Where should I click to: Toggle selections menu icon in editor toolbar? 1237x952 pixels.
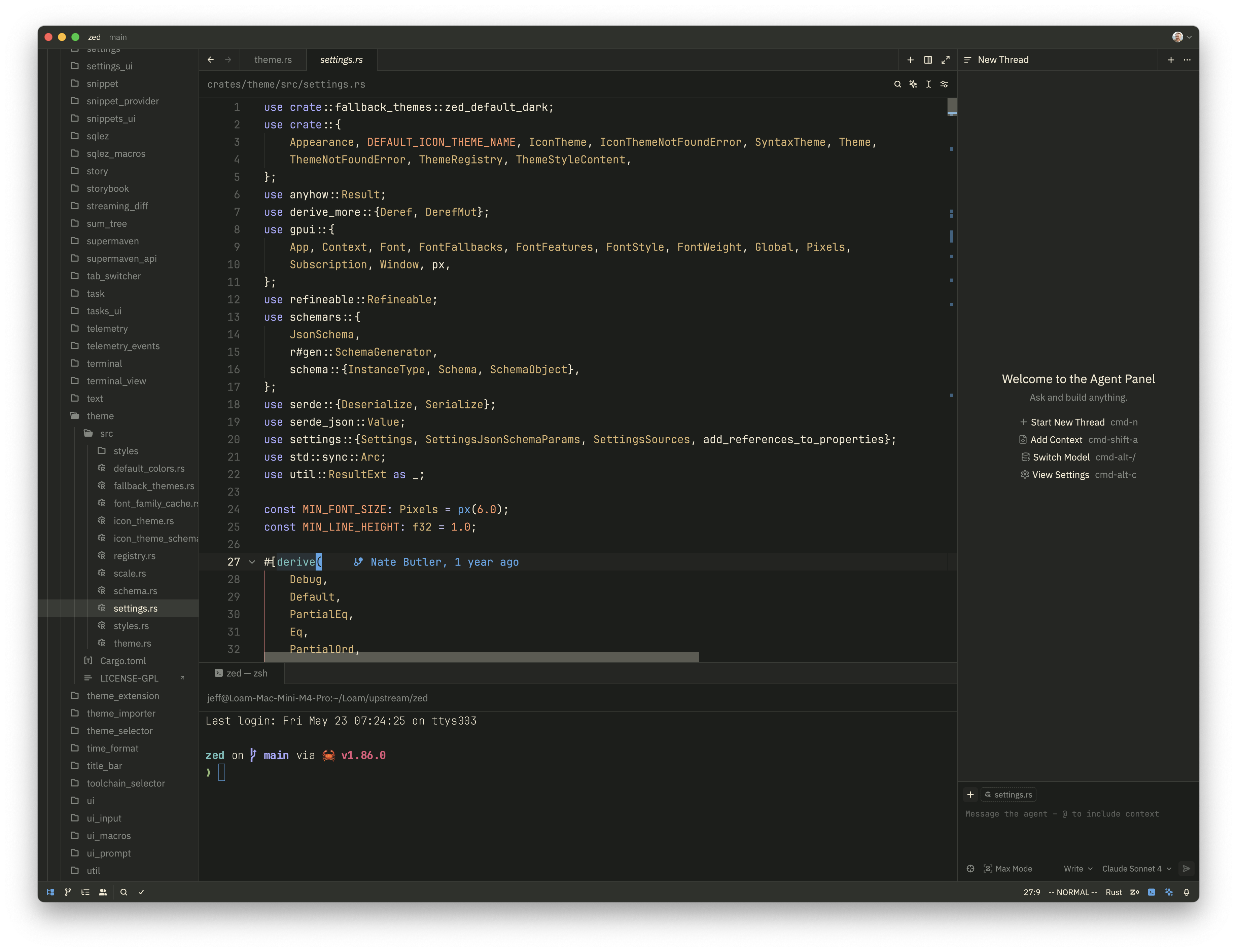coord(929,84)
